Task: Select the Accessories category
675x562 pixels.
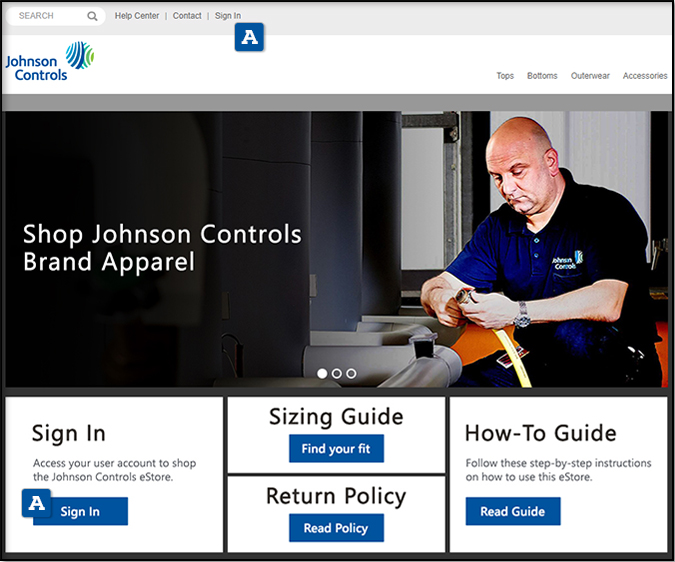Action: pos(645,76)
